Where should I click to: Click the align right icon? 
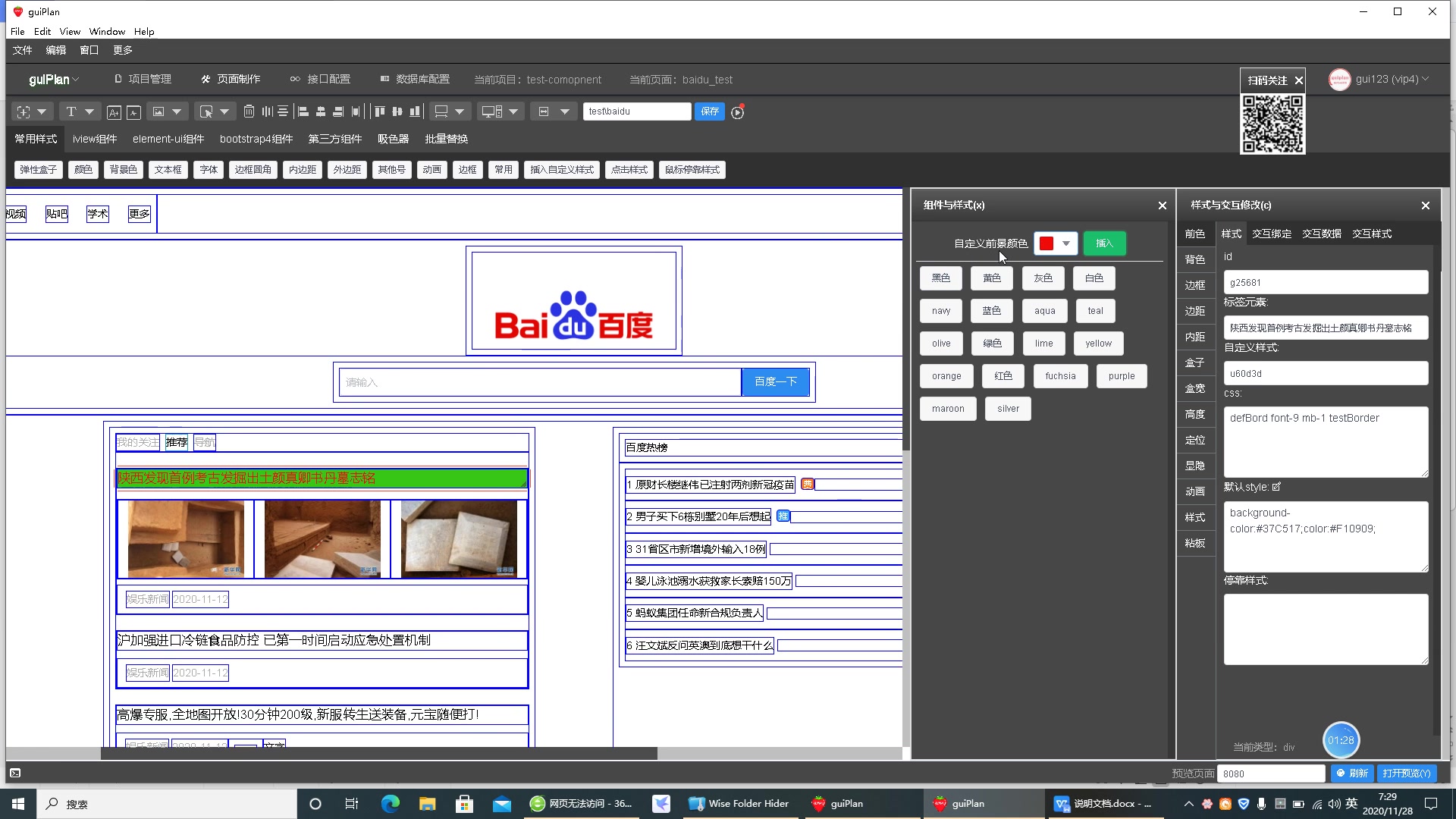[x=338, y=111]
